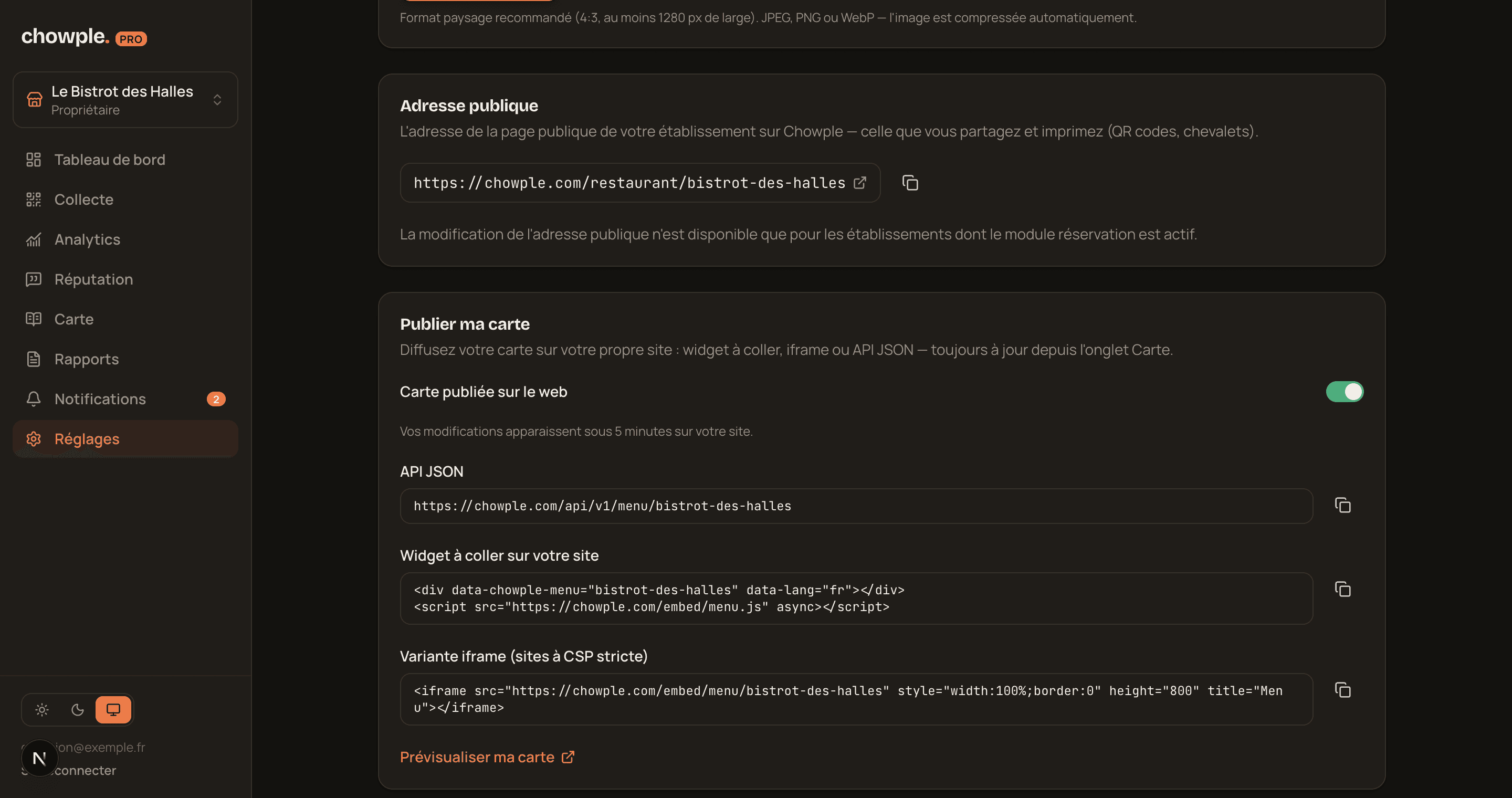
Task: Copy the iframe variant code
Action: [1342, 690]
